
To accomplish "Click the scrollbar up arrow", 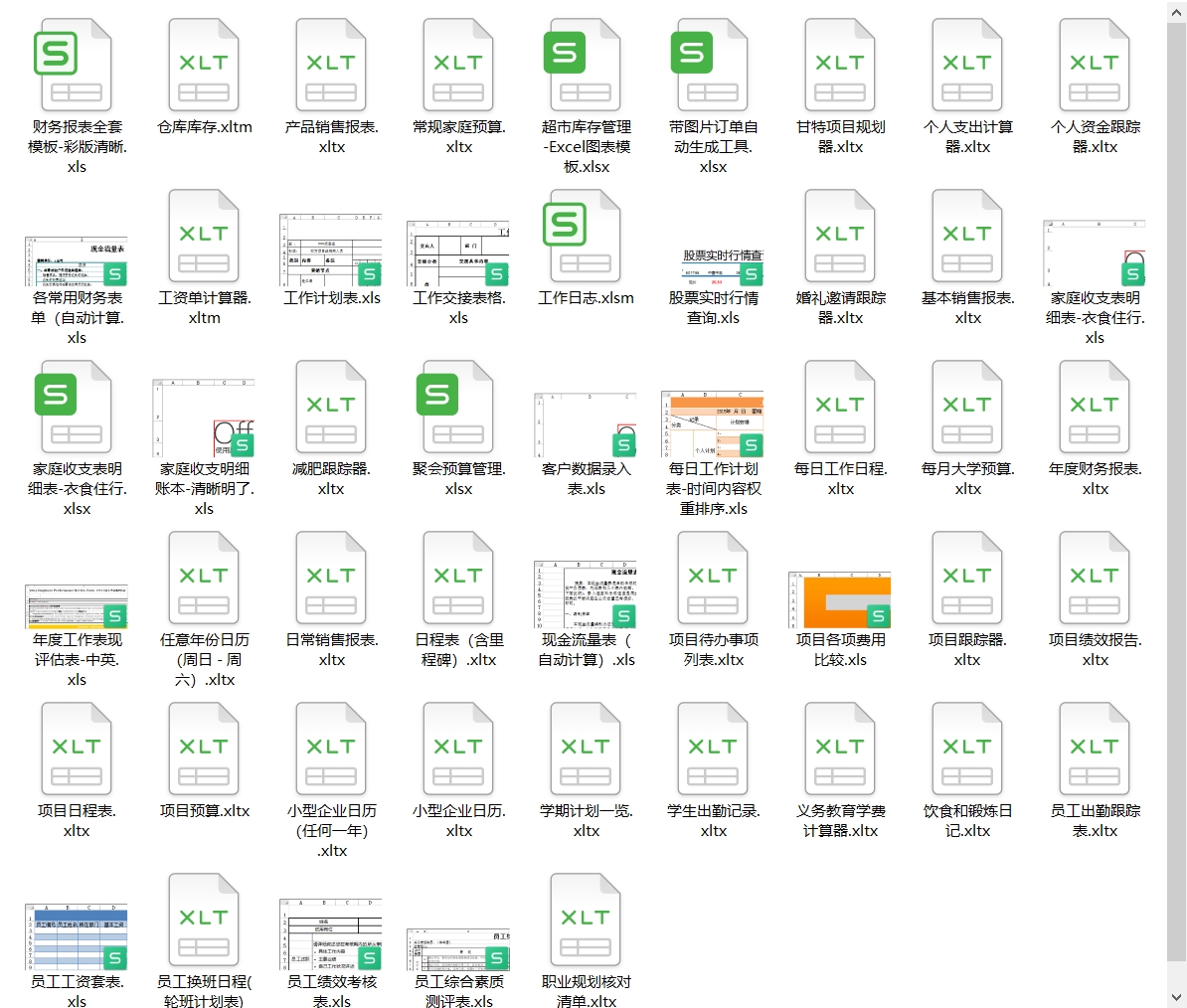I will click(x=1176, y=11).
